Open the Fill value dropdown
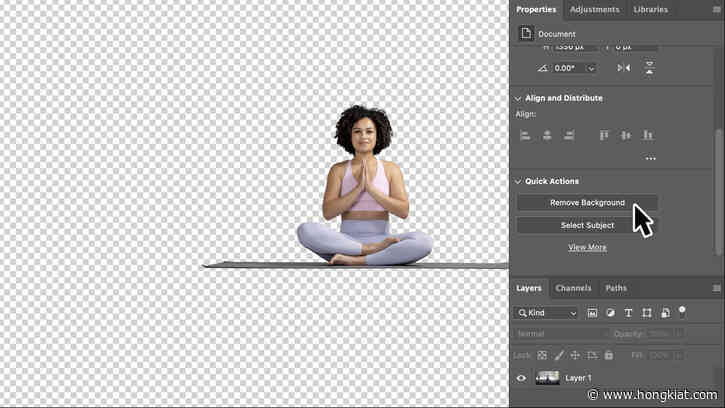This screenshot has height=408, width=725. coord(679,355)
